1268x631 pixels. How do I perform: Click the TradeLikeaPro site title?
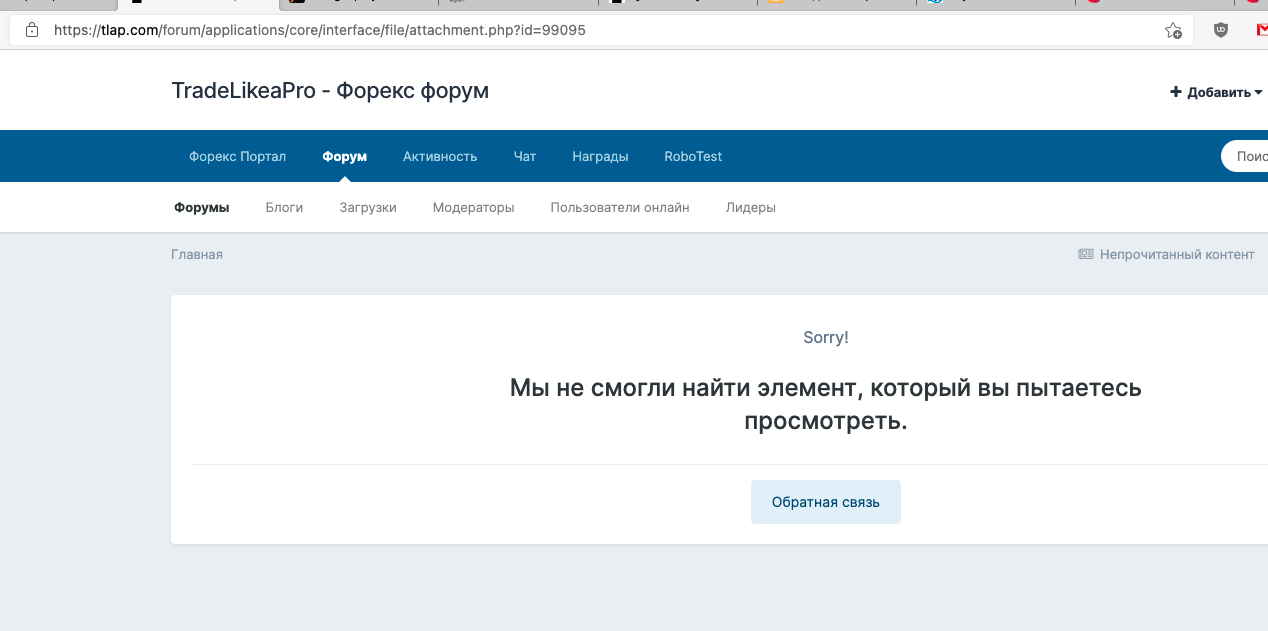330,91
